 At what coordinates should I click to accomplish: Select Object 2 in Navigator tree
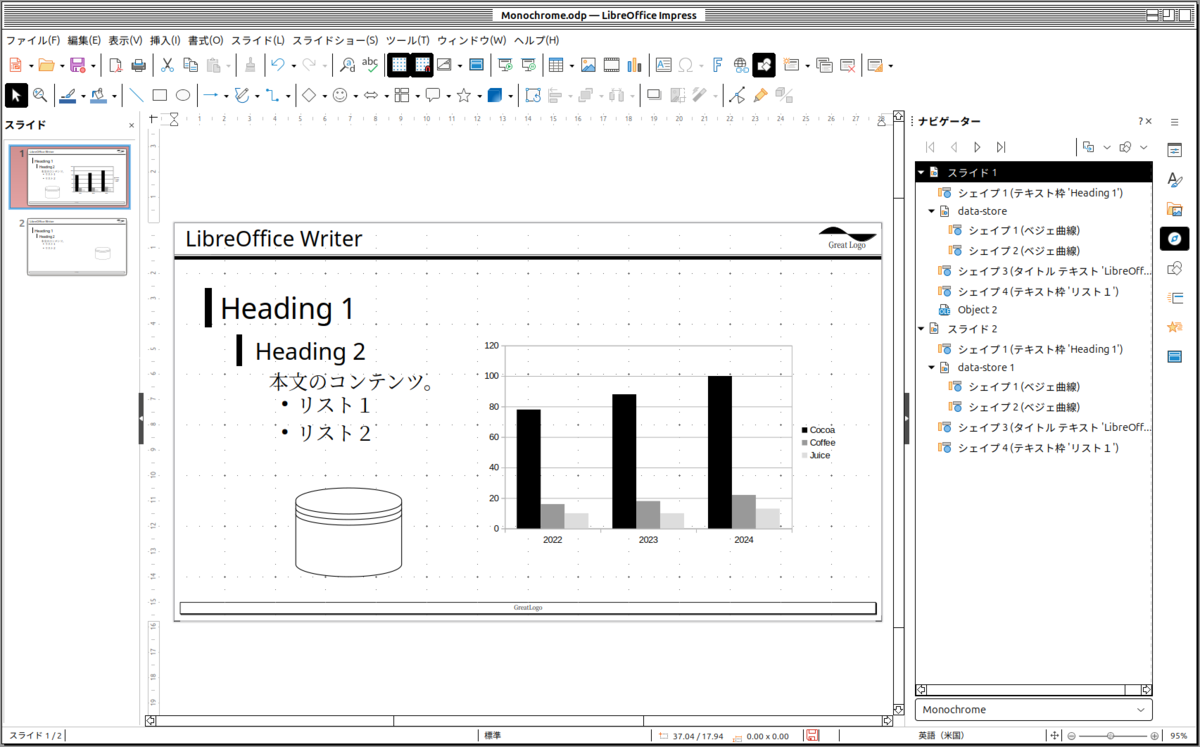(977, 310)
